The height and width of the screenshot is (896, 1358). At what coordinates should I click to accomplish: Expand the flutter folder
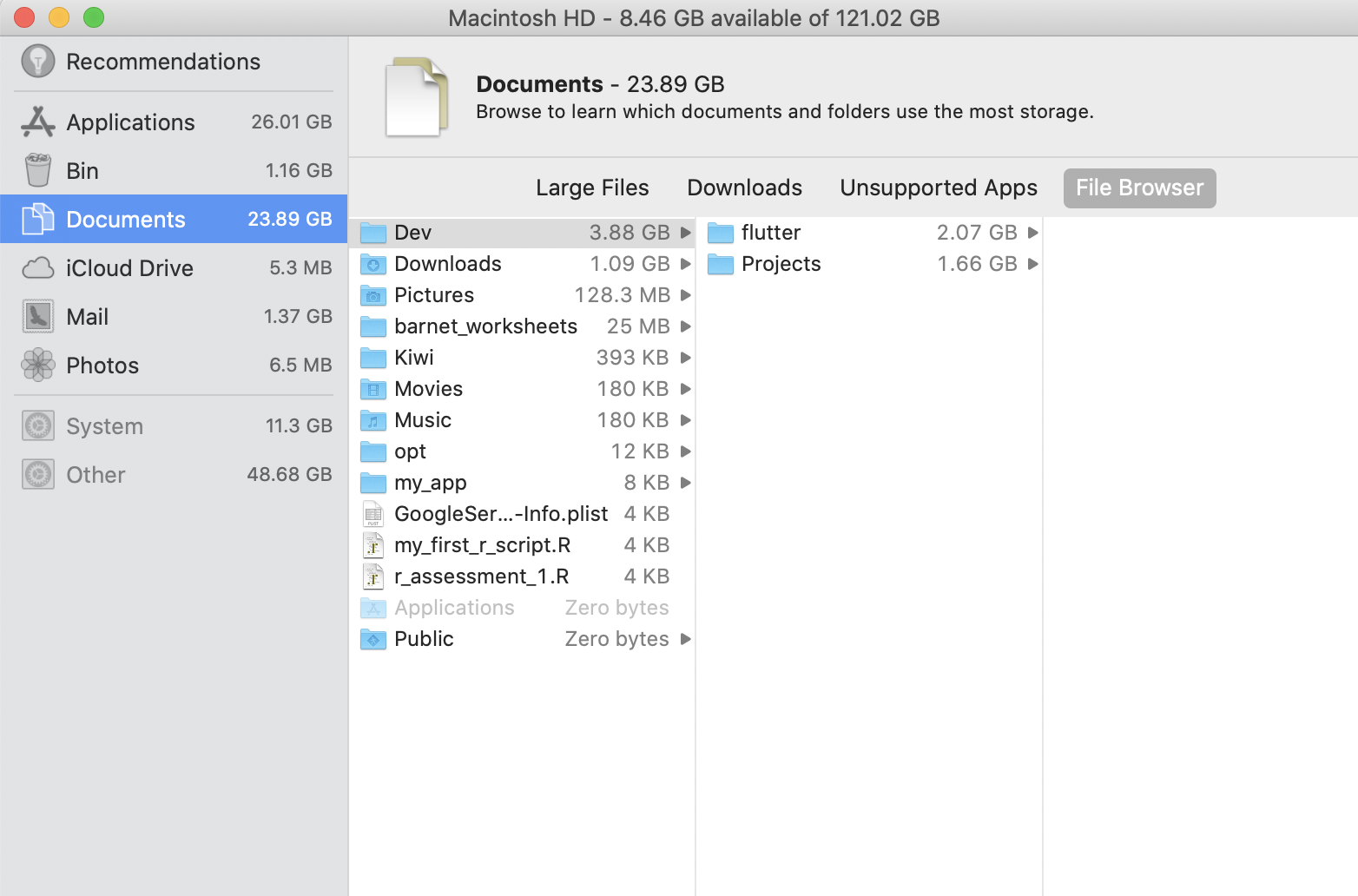[x=1032, y=232]
